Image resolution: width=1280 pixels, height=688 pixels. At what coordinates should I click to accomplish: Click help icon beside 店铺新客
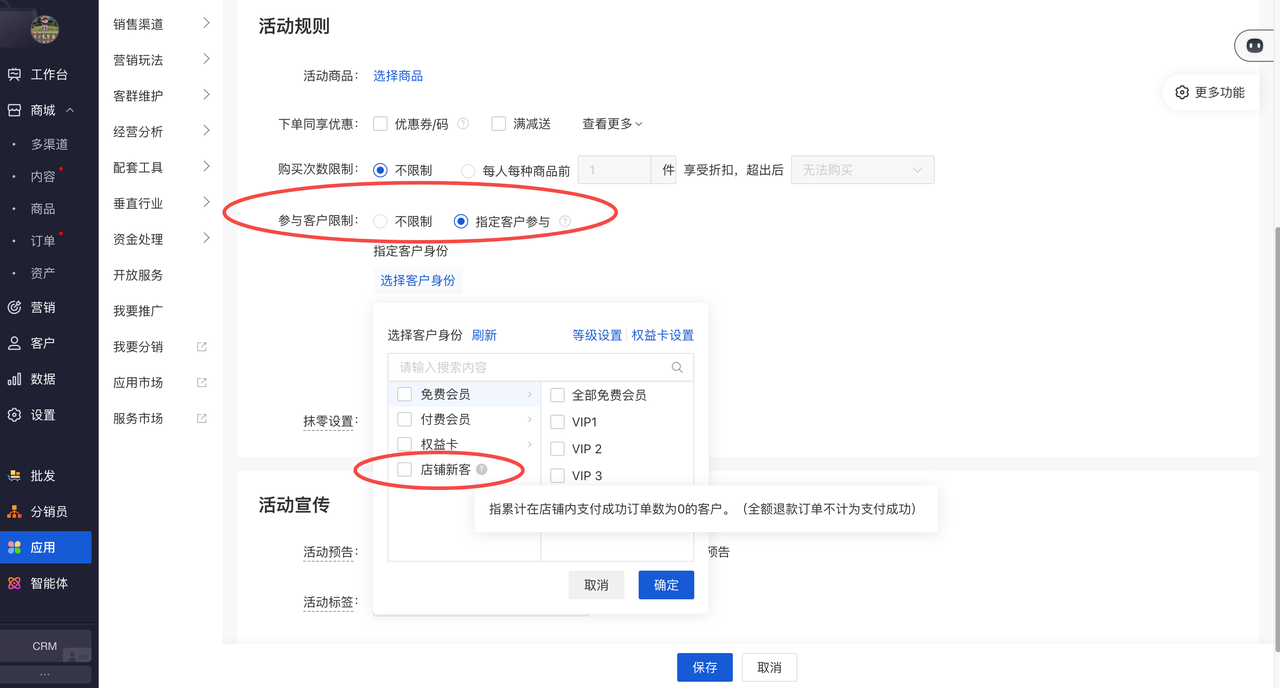[482, 470]
